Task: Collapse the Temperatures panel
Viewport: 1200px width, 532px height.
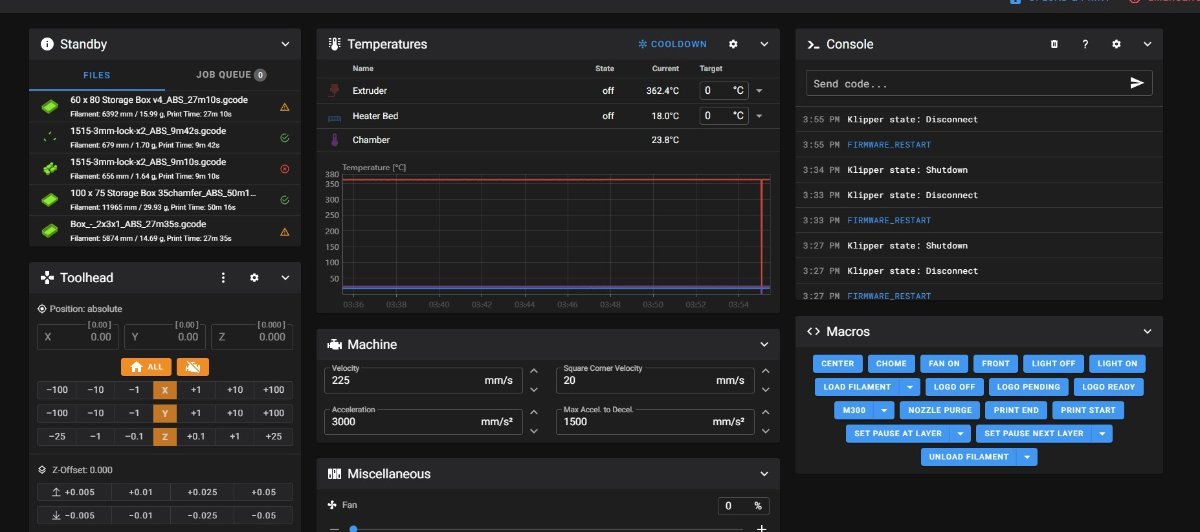Action: [x=764, y=44]
